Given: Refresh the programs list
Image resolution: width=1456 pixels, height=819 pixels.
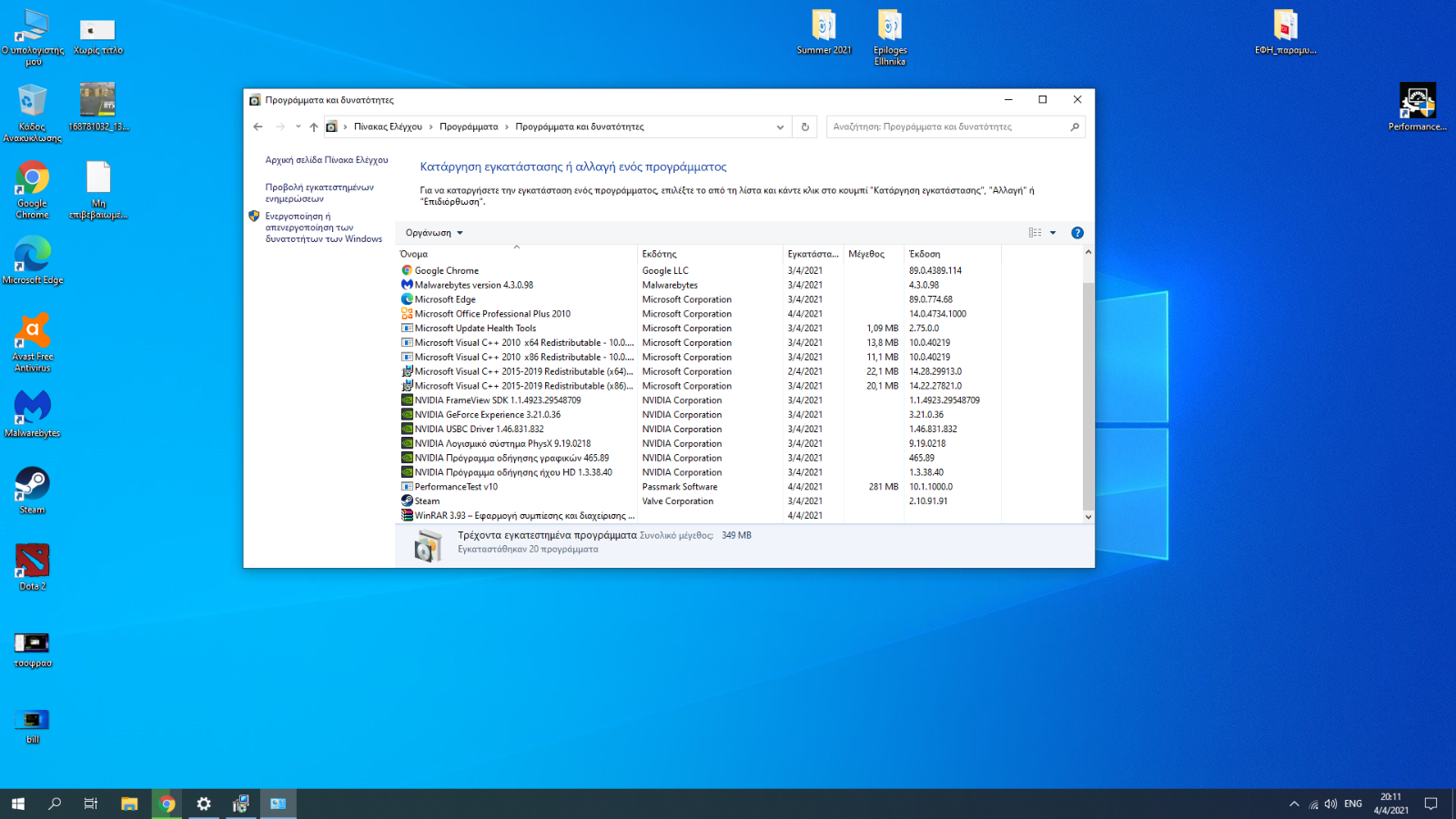Looking at the screenshot, I should 804,127.
